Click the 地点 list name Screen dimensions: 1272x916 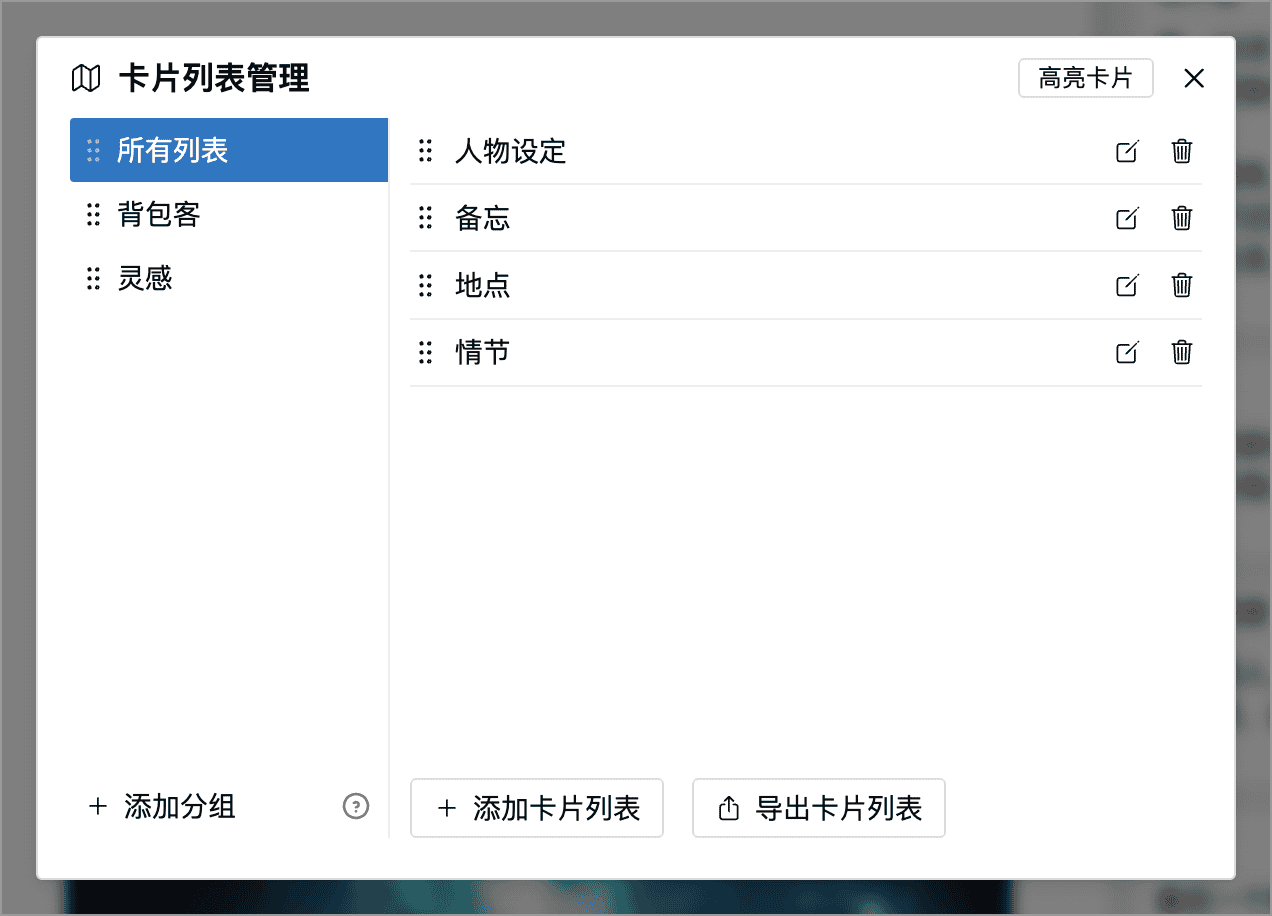coord(483,285)
